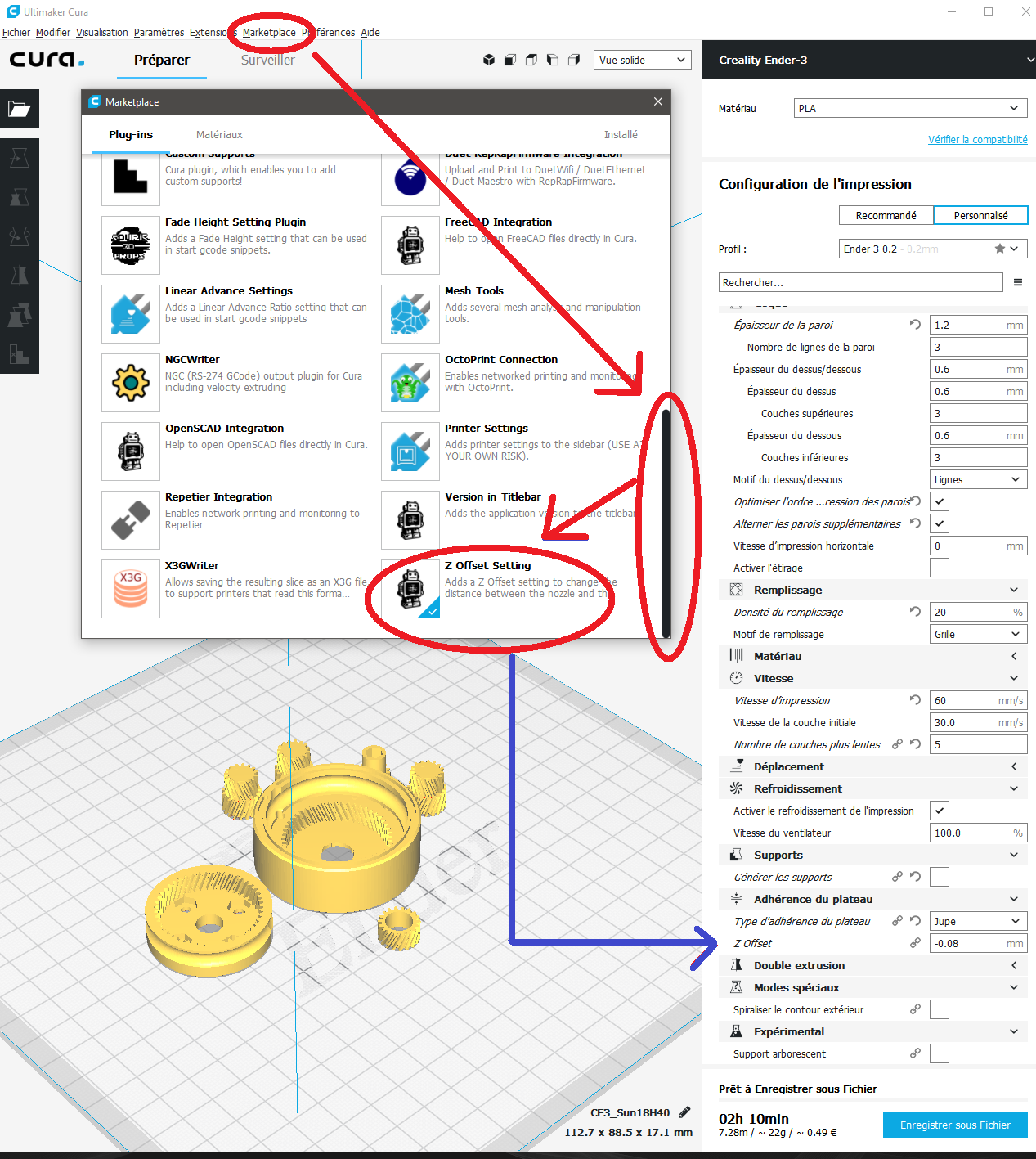Image resolution: width=1036 pixels, height=1159 pixels.
Task: Enable Support arborescent checkbox
Action: point(940,1053)
